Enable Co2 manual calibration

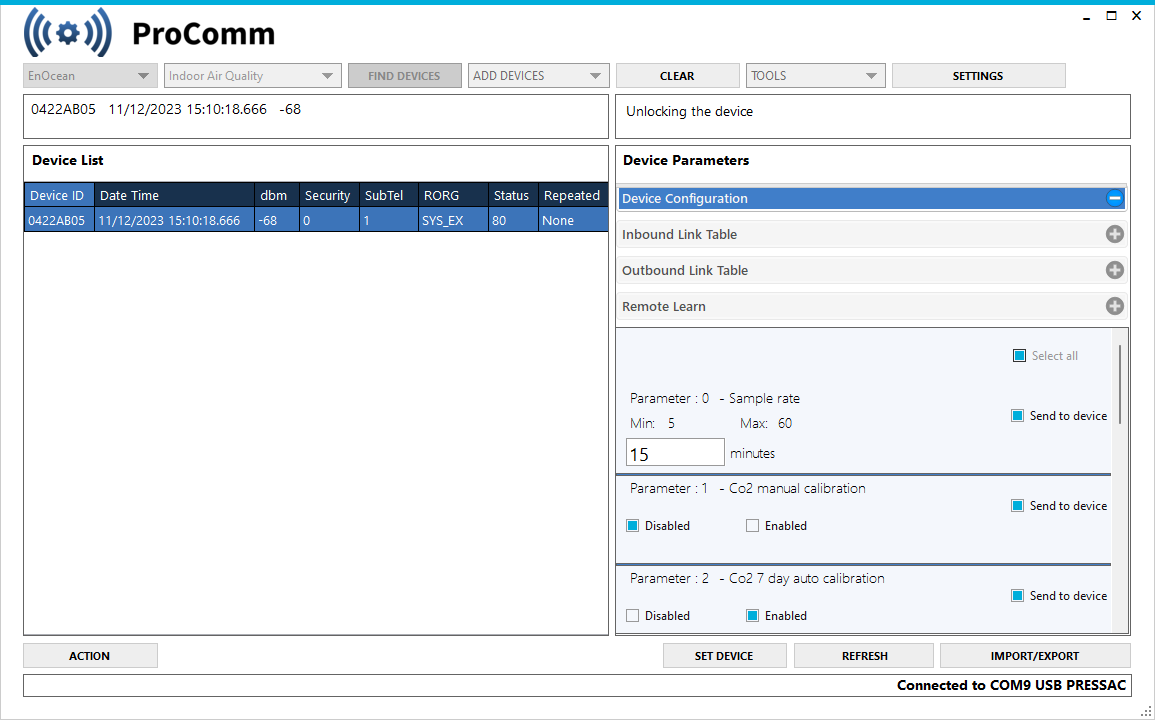(x=752, y=525)
